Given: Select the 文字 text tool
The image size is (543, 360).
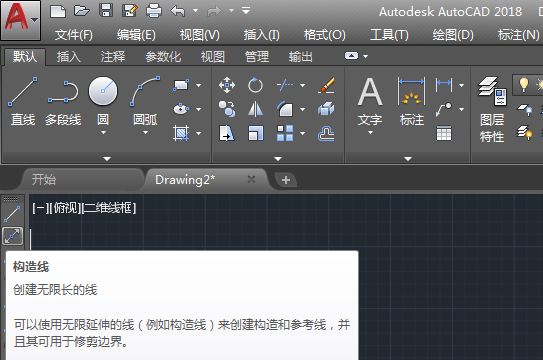Looking at the screenshot, I should point(370,101).
